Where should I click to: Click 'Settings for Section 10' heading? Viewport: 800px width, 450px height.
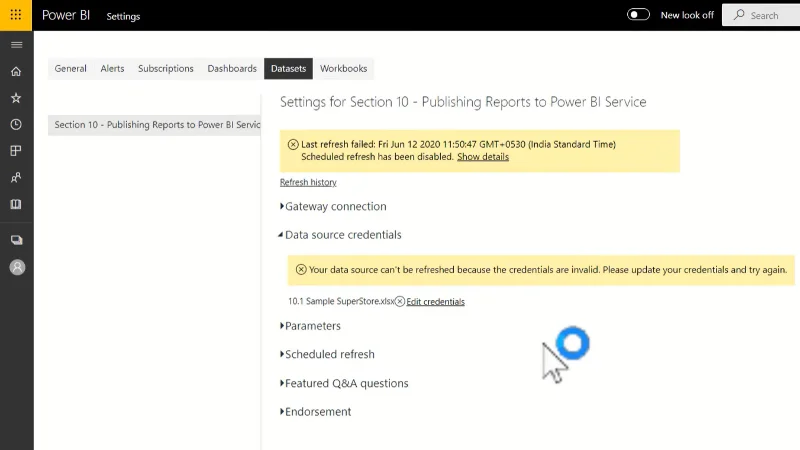pos(463,102)
